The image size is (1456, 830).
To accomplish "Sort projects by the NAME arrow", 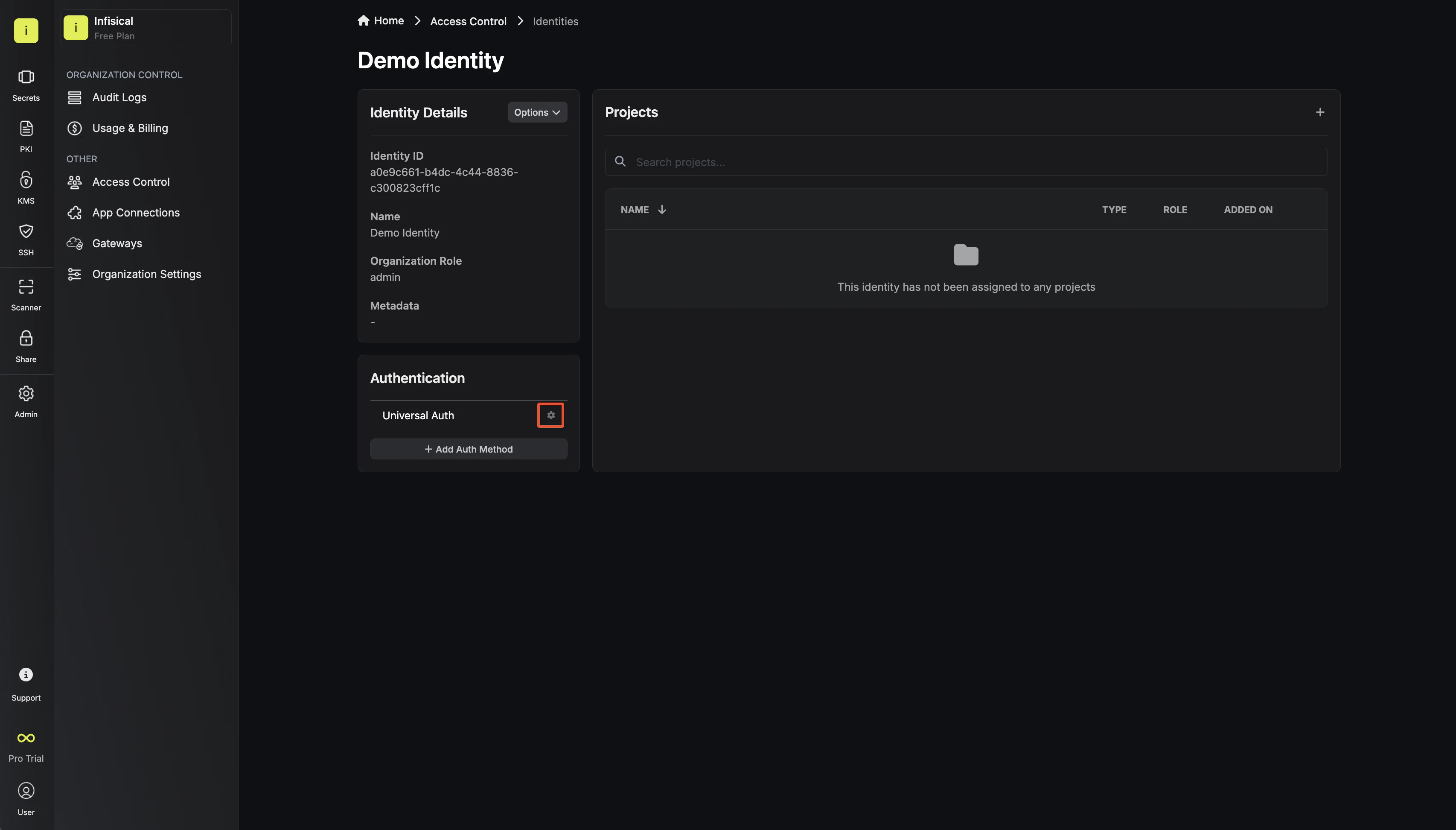I will coord(662,210).
